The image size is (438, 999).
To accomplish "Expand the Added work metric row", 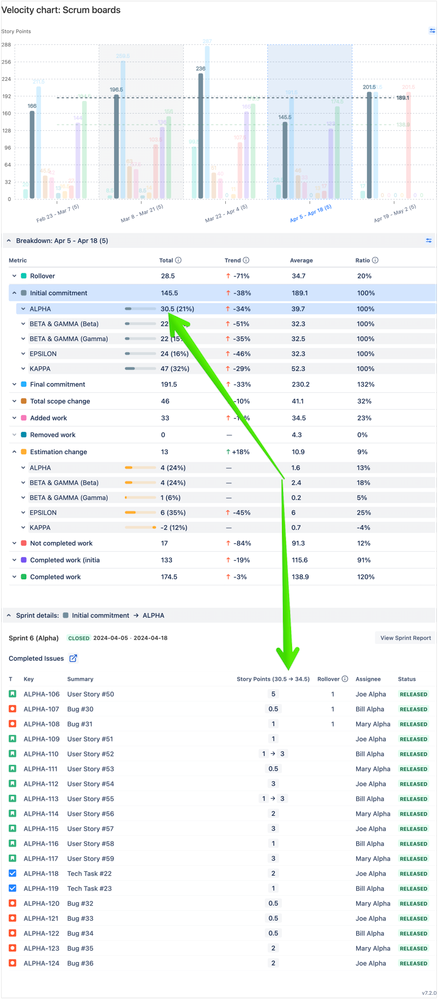I will pyautogui.click(x=14, y=418).
